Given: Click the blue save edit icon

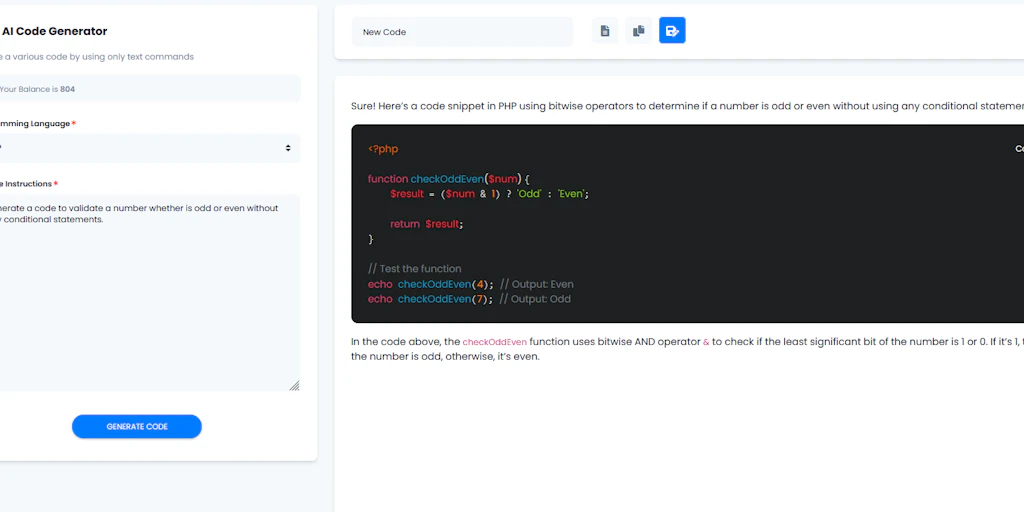Looking at the screenshot, I should 672,31.
